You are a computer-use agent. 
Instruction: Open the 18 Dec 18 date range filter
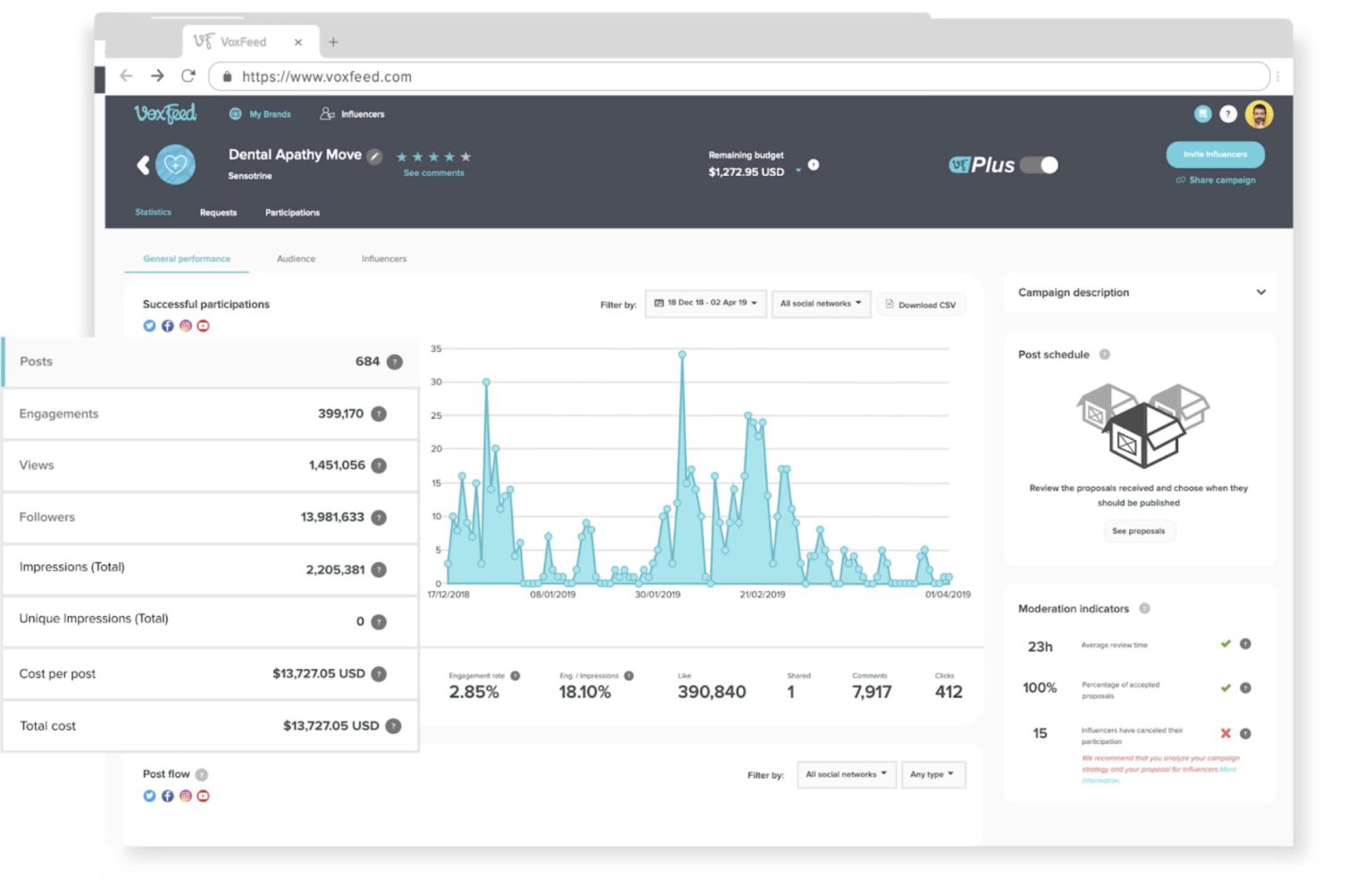tap(705, 304)
